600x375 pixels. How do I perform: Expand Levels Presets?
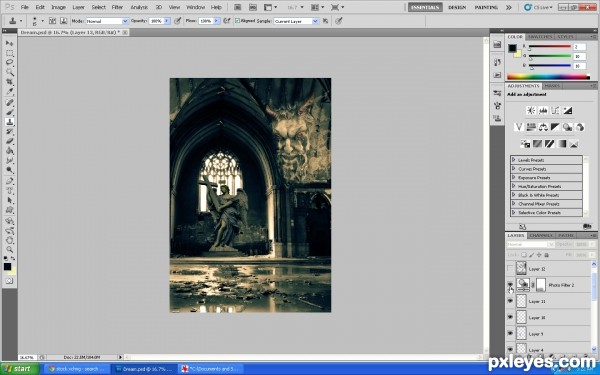[514, 160]
